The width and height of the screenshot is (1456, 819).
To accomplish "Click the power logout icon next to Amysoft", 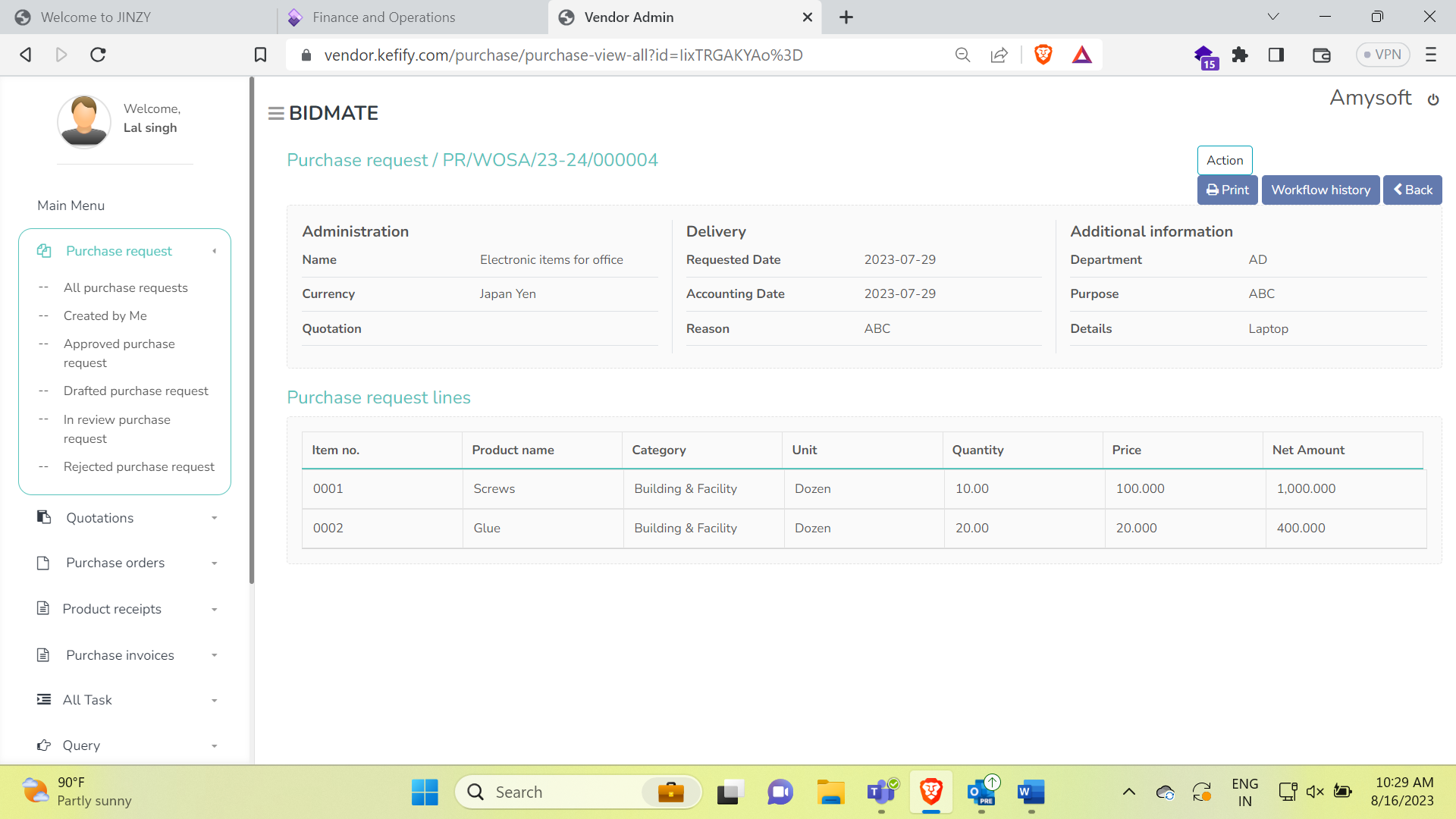I will (x=1432, y=100).
